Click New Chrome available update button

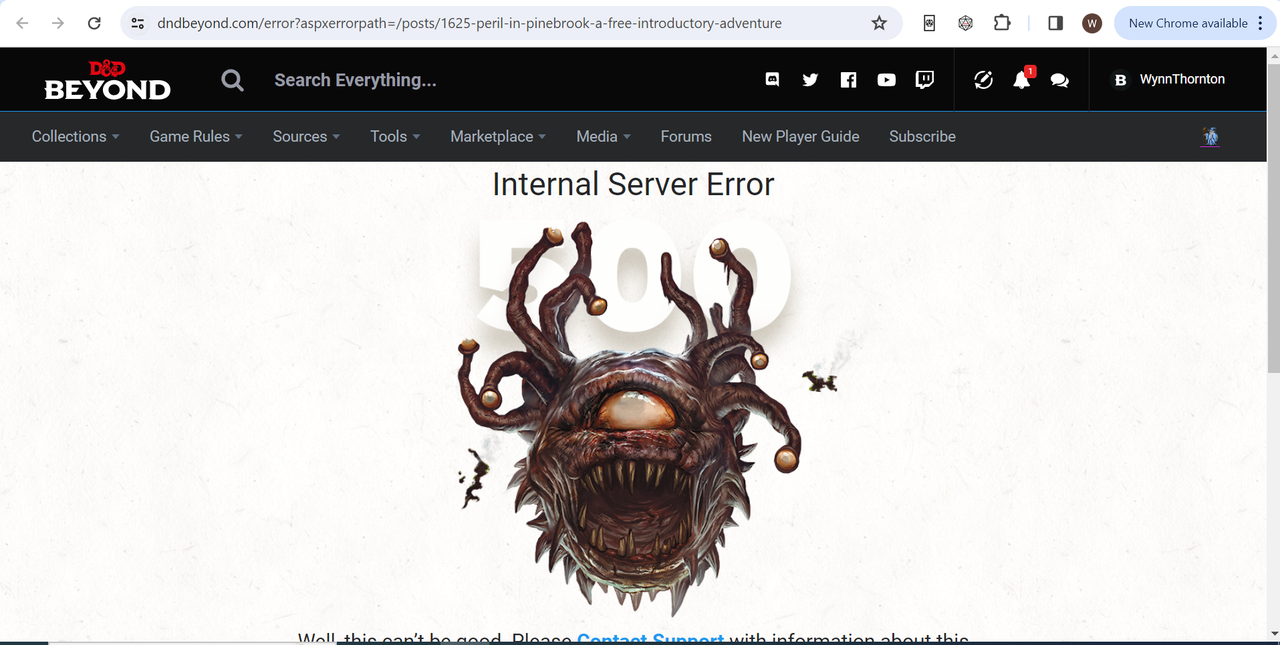tap(1194, 23)
